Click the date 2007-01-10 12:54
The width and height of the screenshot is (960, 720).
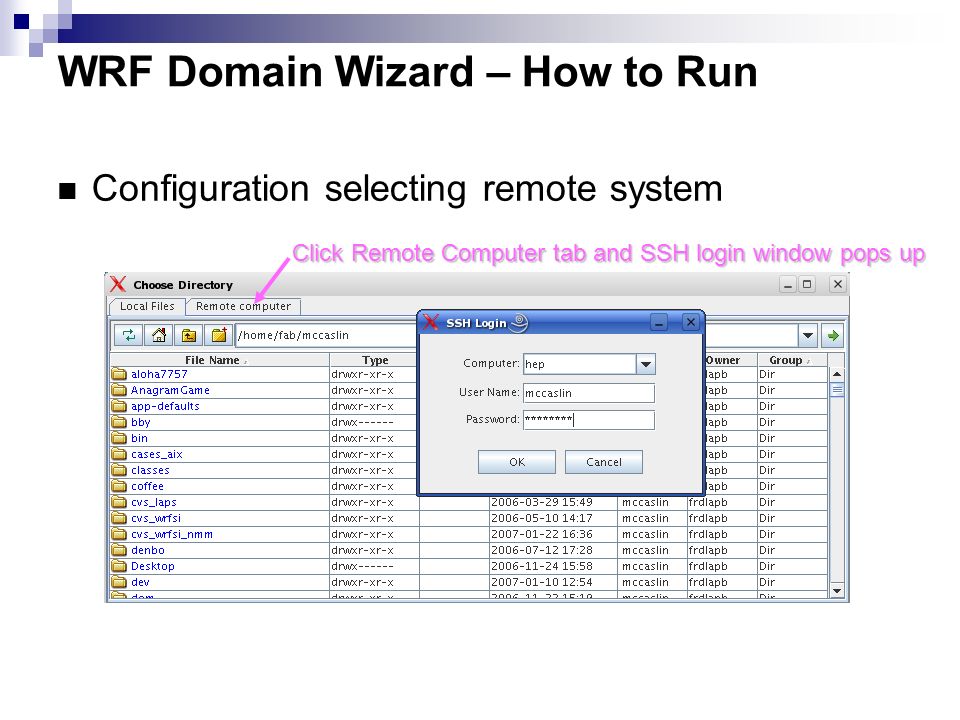[x=542, y=582]
